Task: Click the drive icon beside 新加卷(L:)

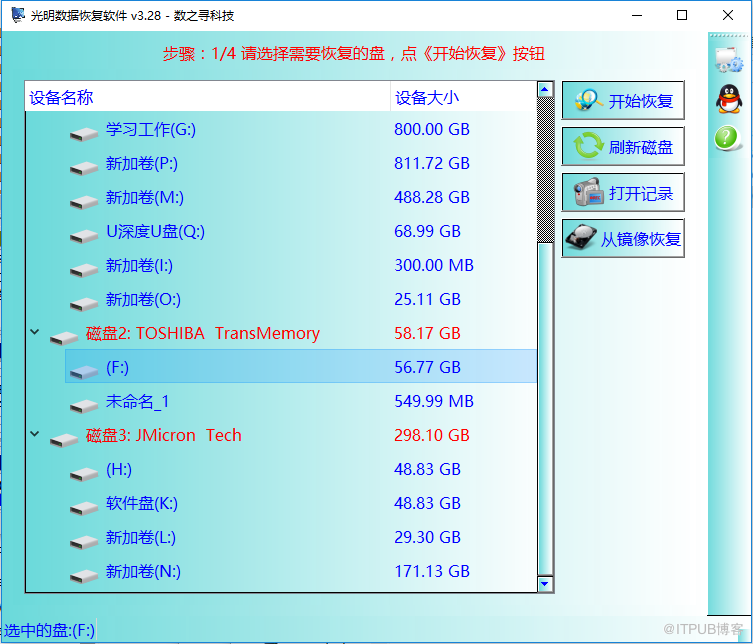Action: point(84,542)
